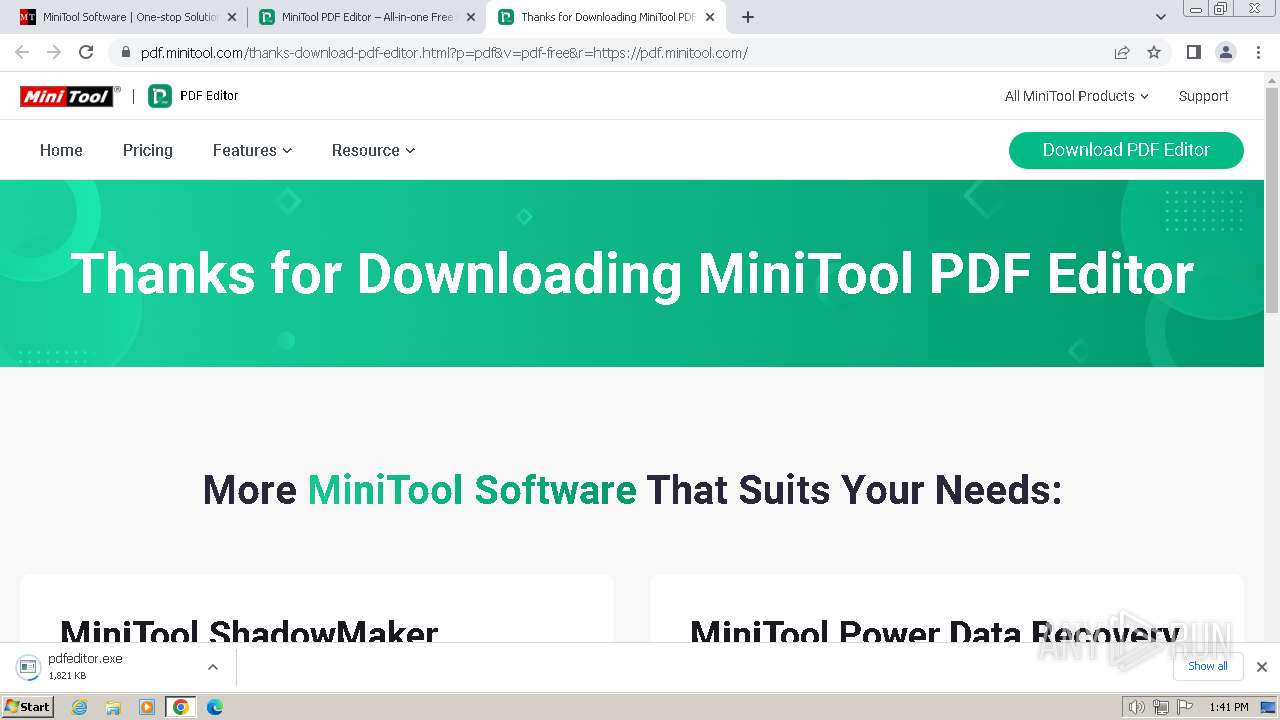1280x720 pixels.
Task: Click the volume icon in the system tray
Action: [1136, 707]
